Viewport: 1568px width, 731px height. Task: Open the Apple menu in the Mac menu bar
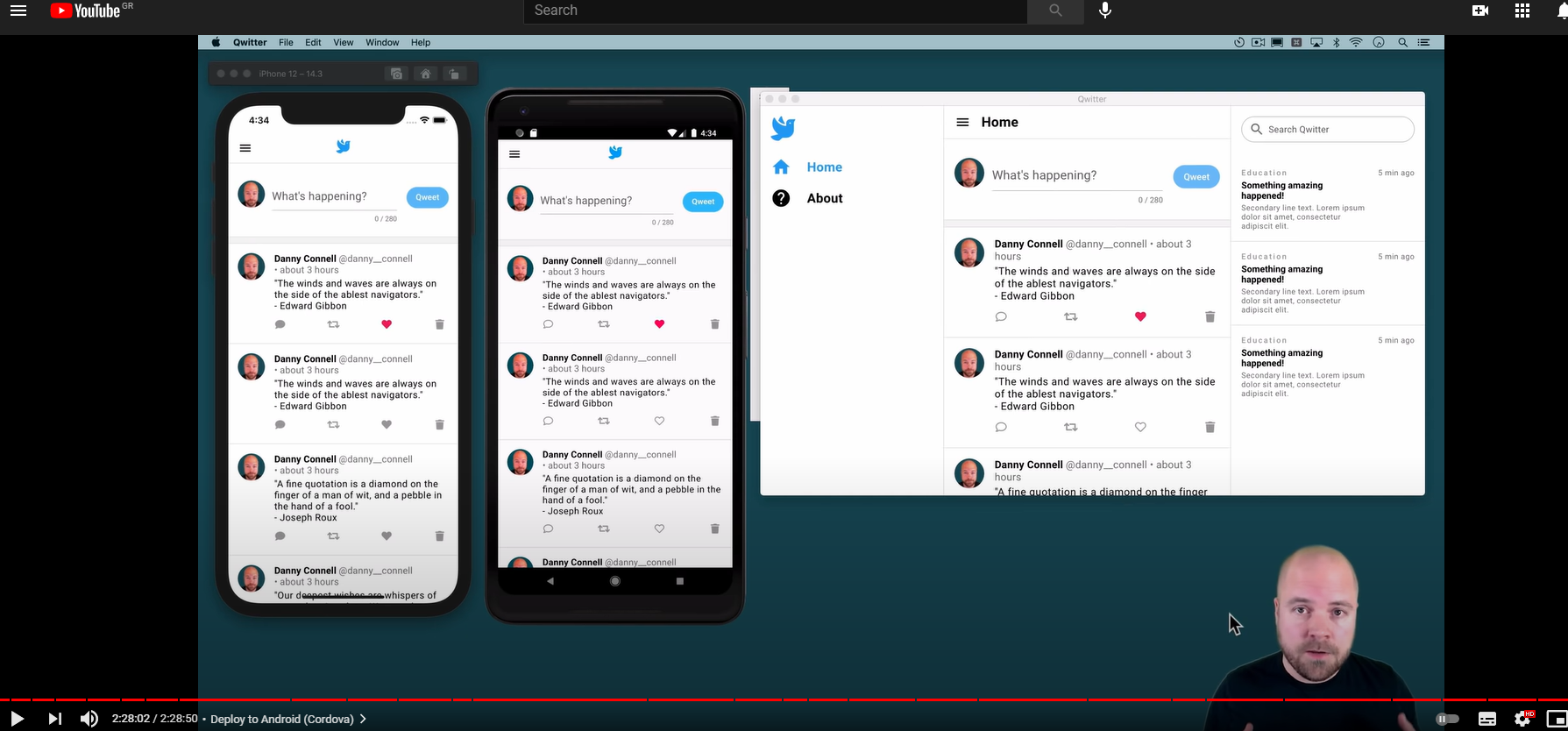point(216,42)
